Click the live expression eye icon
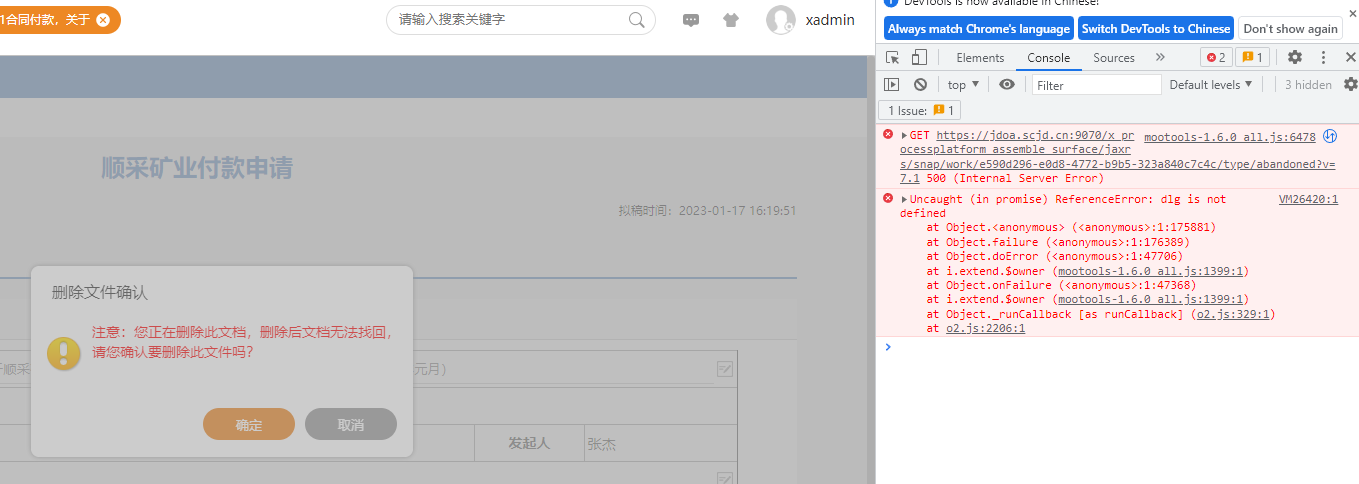The image size is (1359, 484). coord(1007,85)
